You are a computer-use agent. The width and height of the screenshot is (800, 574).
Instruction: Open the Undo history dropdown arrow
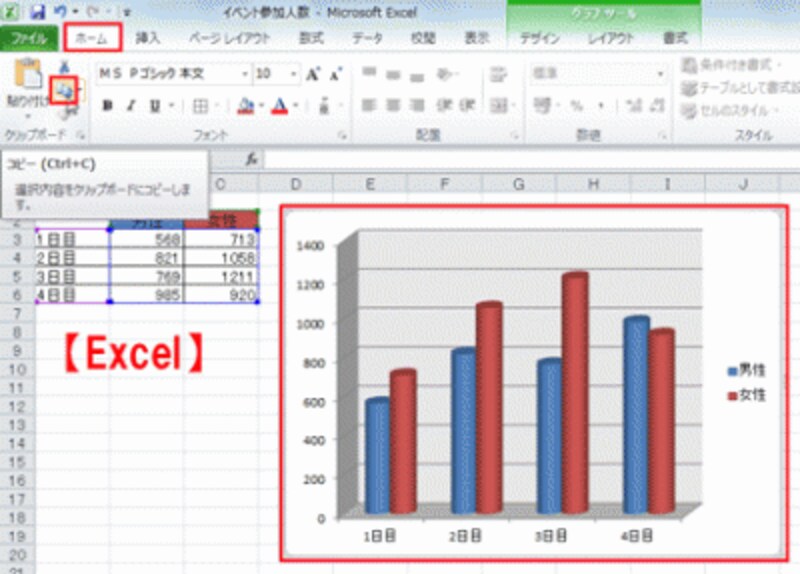point(76,11)
